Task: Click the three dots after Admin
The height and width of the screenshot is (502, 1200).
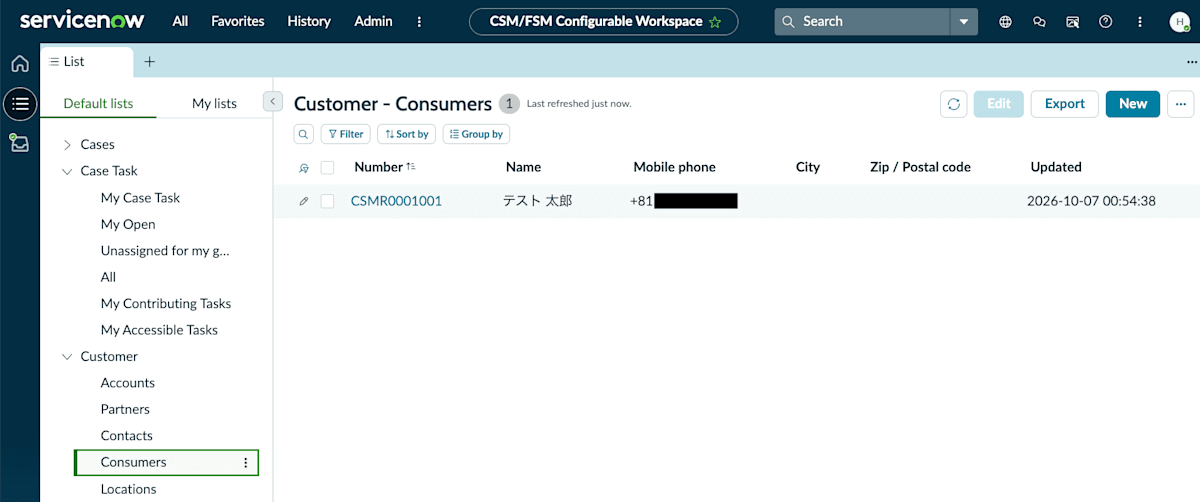Action: (419, 21)
